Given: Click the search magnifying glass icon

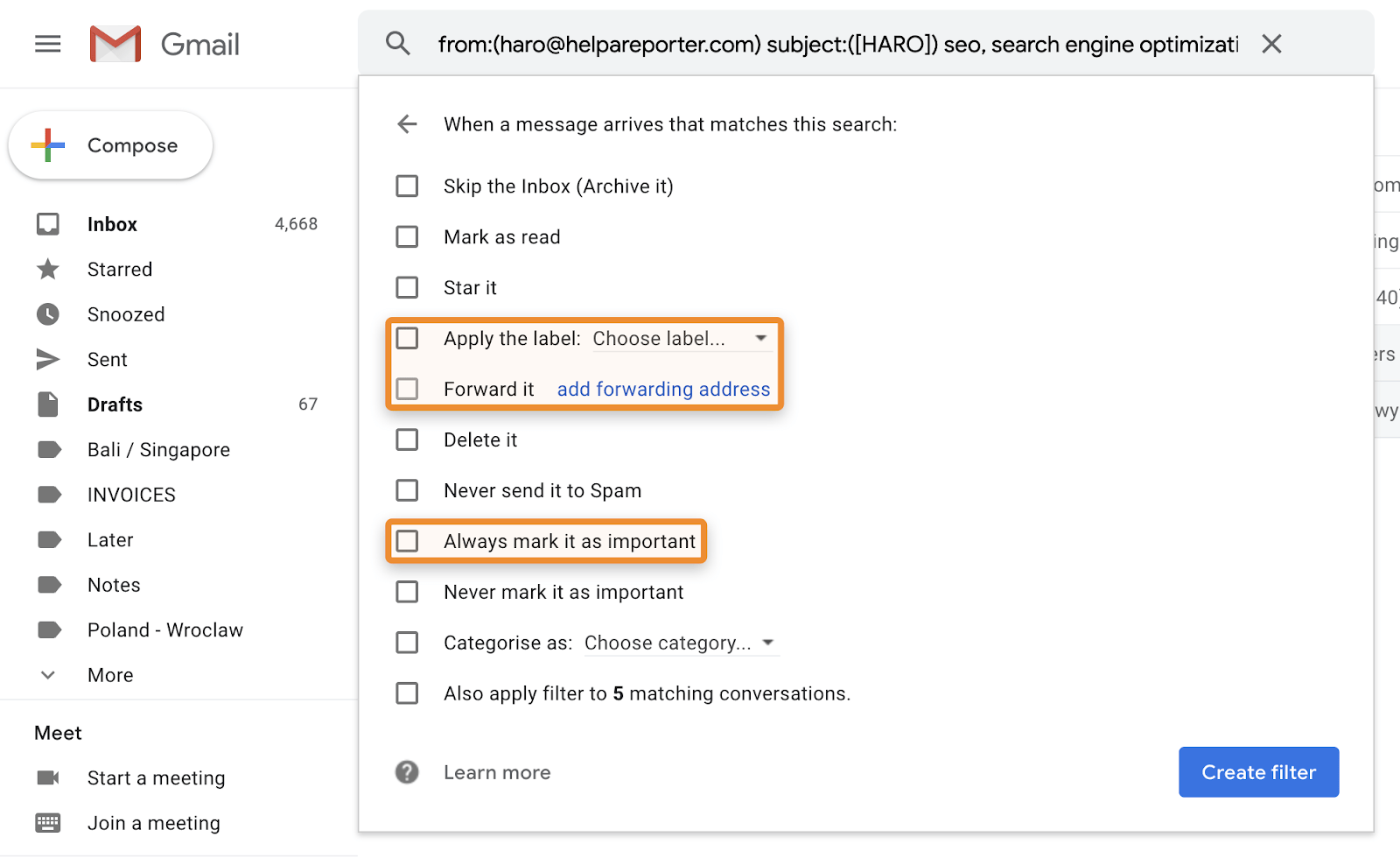Looking at the screenshot, I should point(398,43).
